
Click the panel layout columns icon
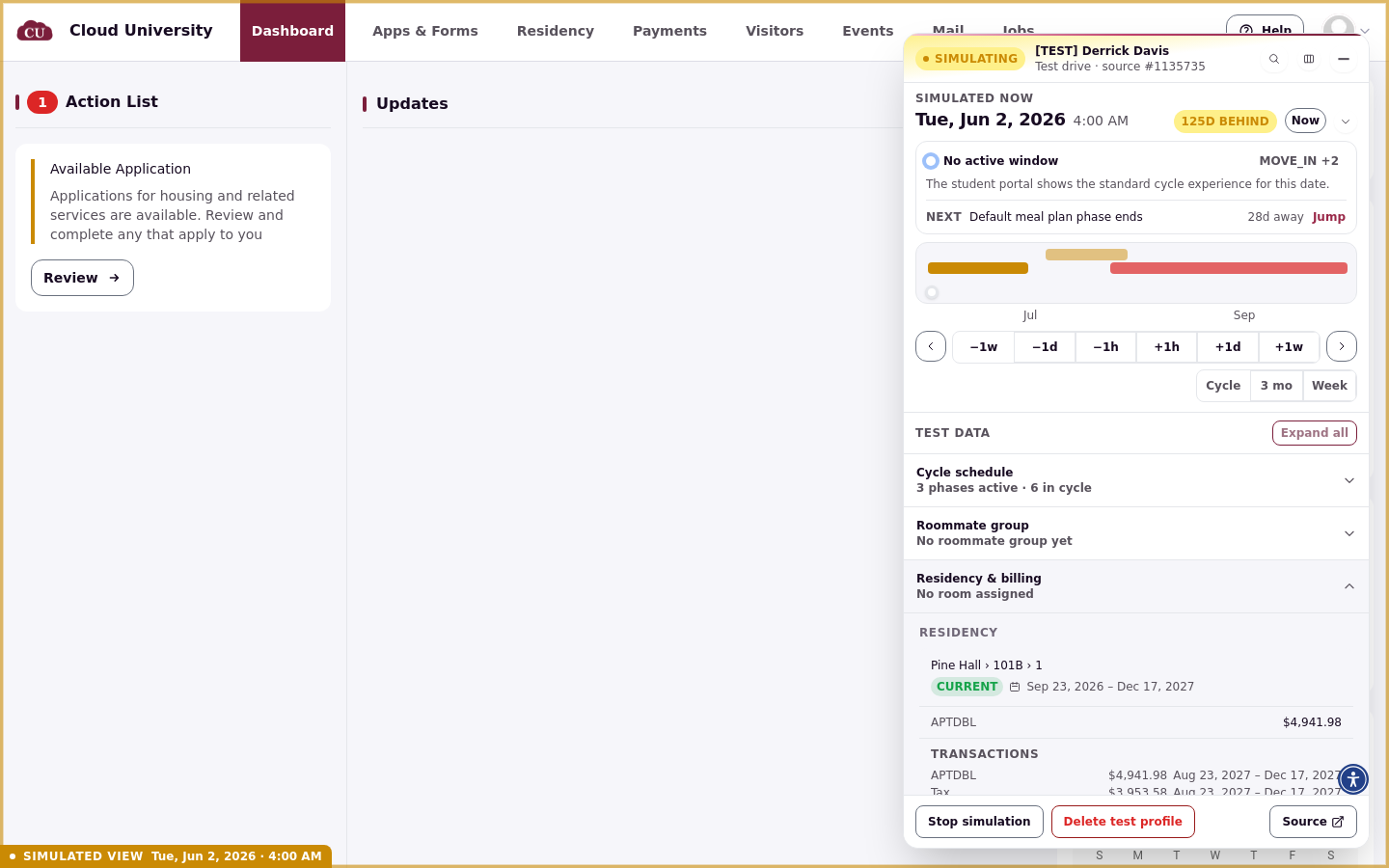pyautogui.click(x=1309, y=59)
